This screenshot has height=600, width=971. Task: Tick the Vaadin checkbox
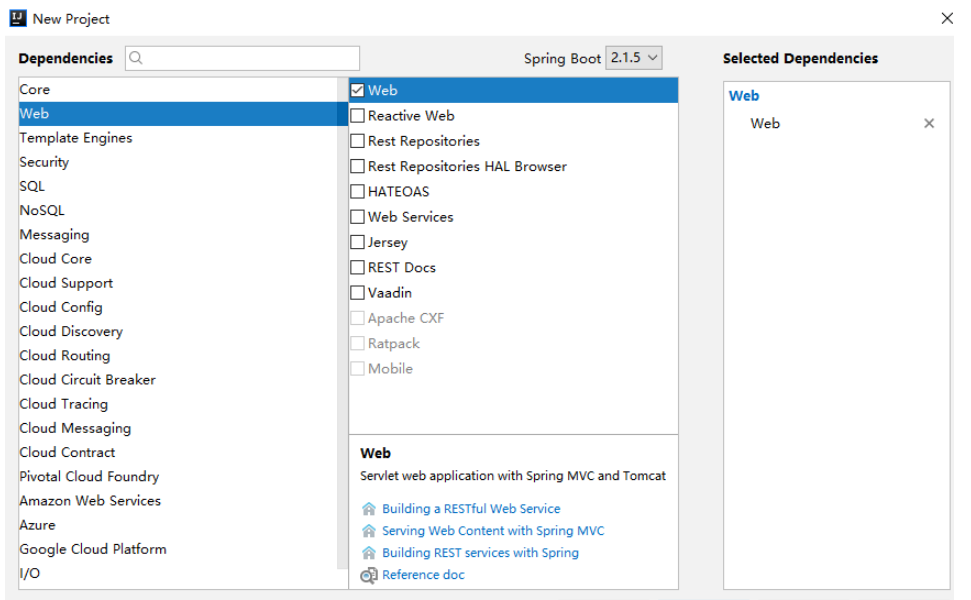357,292
